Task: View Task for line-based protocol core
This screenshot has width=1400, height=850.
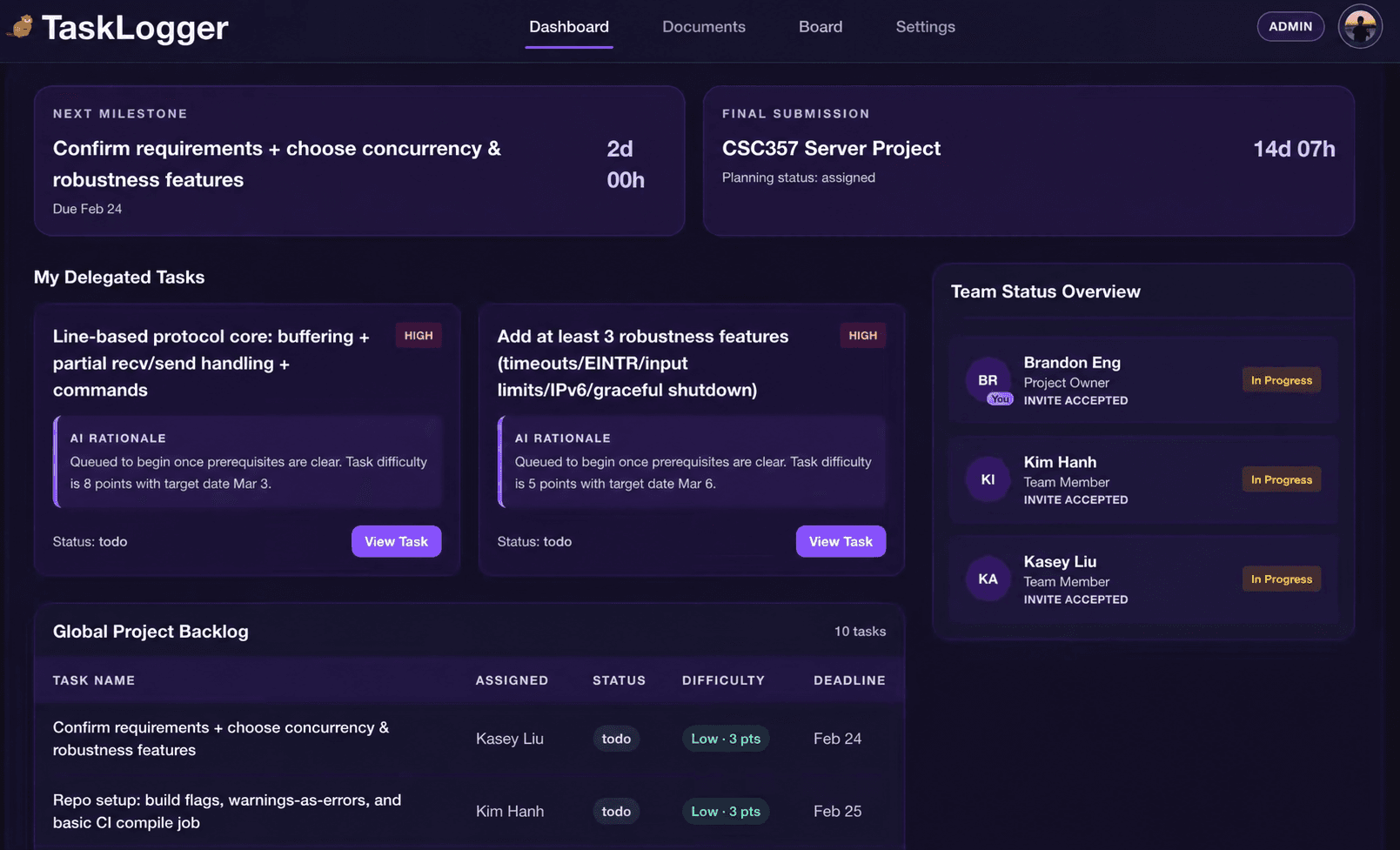Action: [396, 541]
